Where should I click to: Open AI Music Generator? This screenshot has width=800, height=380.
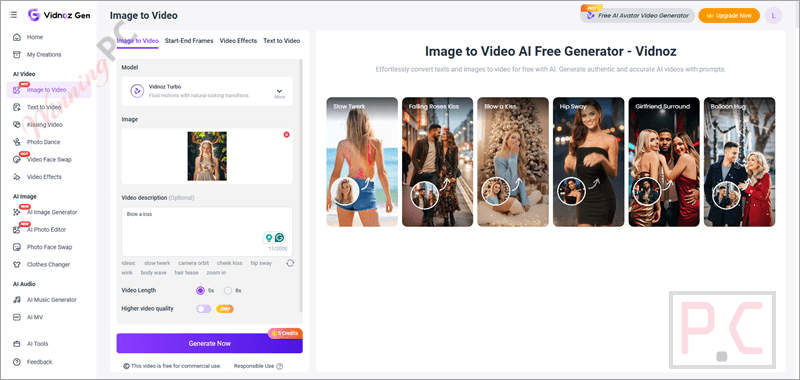pos(51,300)
